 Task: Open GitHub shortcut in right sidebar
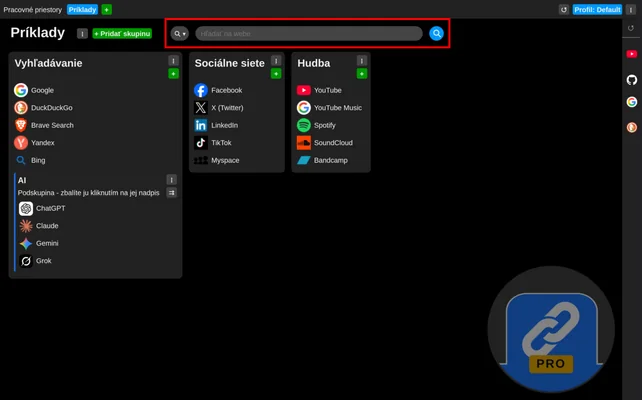tap(632, 80)
